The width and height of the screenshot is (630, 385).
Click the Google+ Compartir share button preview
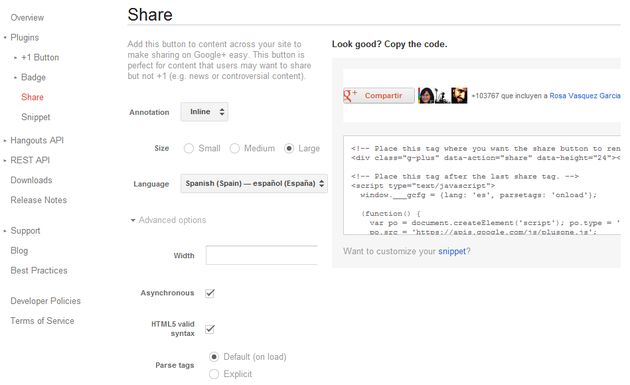tap(378, 96)
